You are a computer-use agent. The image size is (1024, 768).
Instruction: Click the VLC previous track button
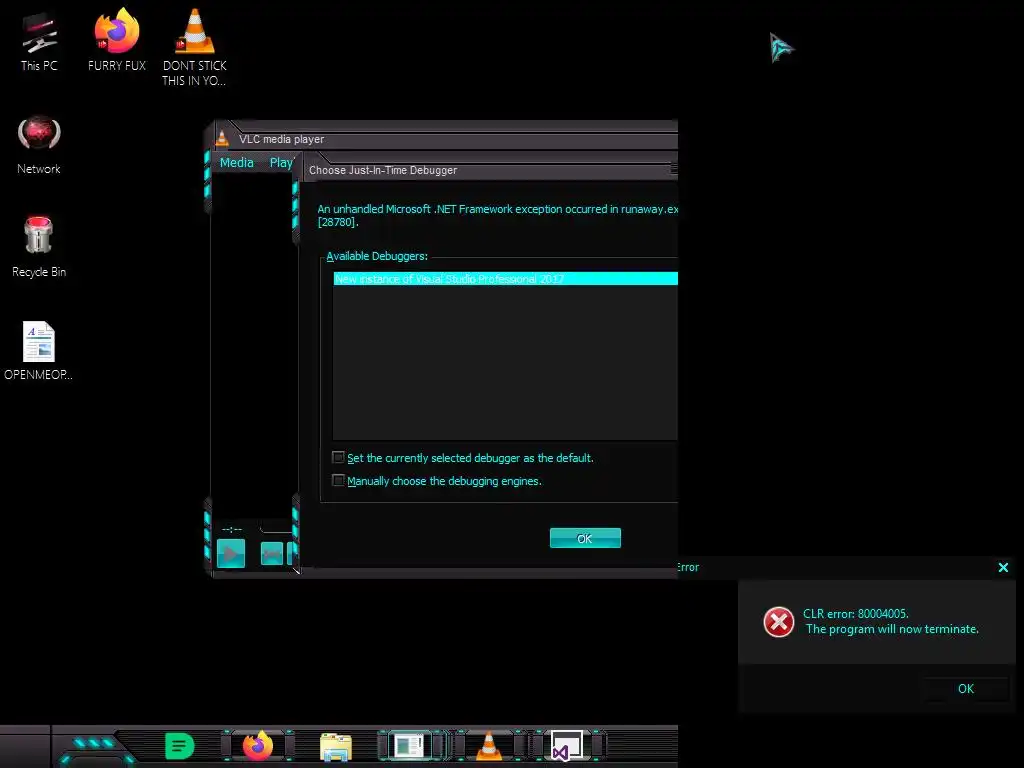(x=272, y=554)
